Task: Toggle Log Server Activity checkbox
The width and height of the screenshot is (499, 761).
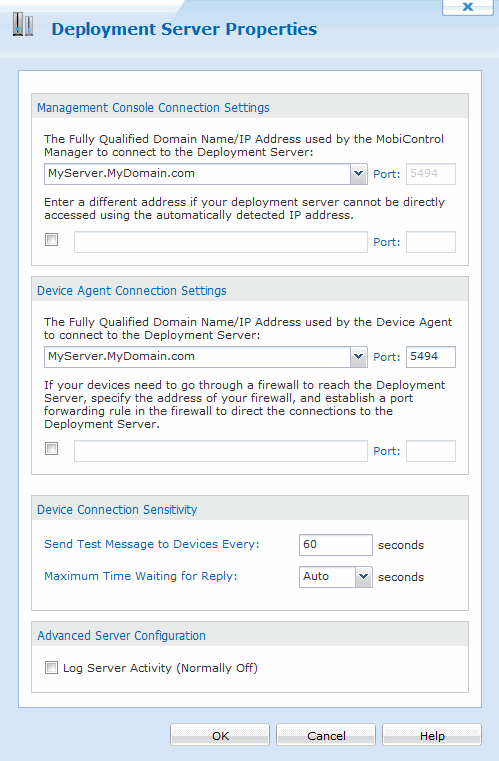Action: pyautogui.click(x=51, y=667)
